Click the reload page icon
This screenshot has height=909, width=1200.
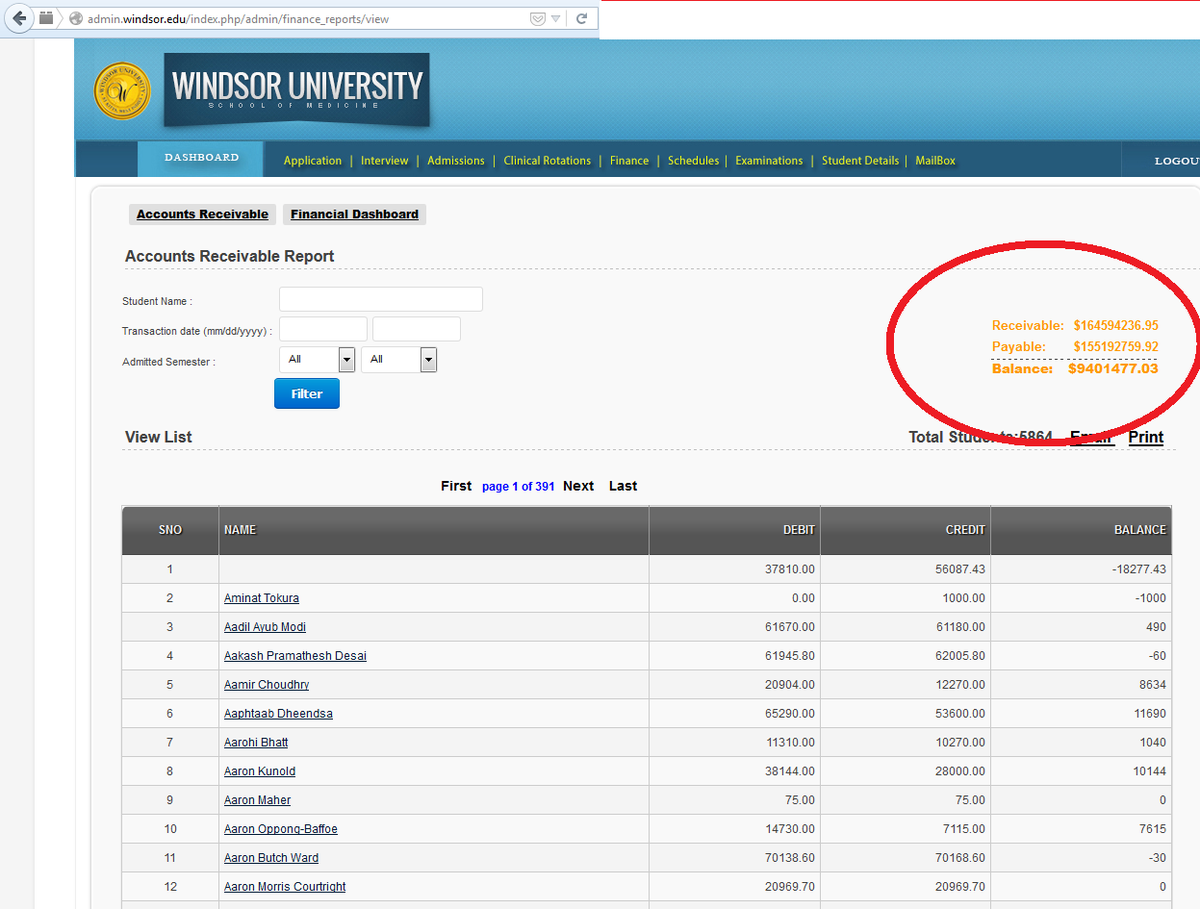click(x=581, y=18)
